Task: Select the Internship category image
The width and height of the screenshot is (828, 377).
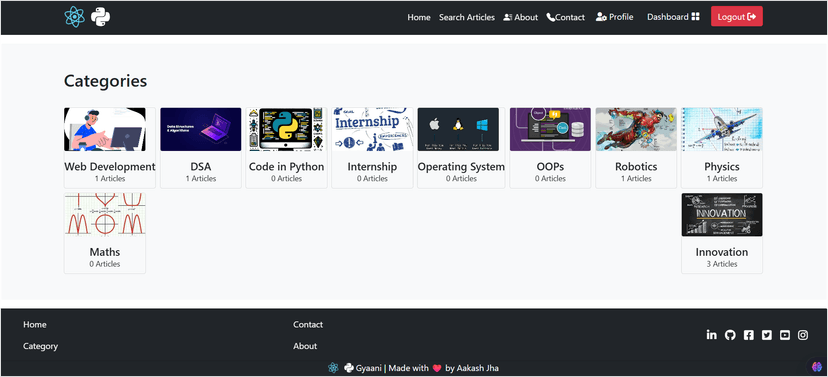Action: [x=372, y=129]
